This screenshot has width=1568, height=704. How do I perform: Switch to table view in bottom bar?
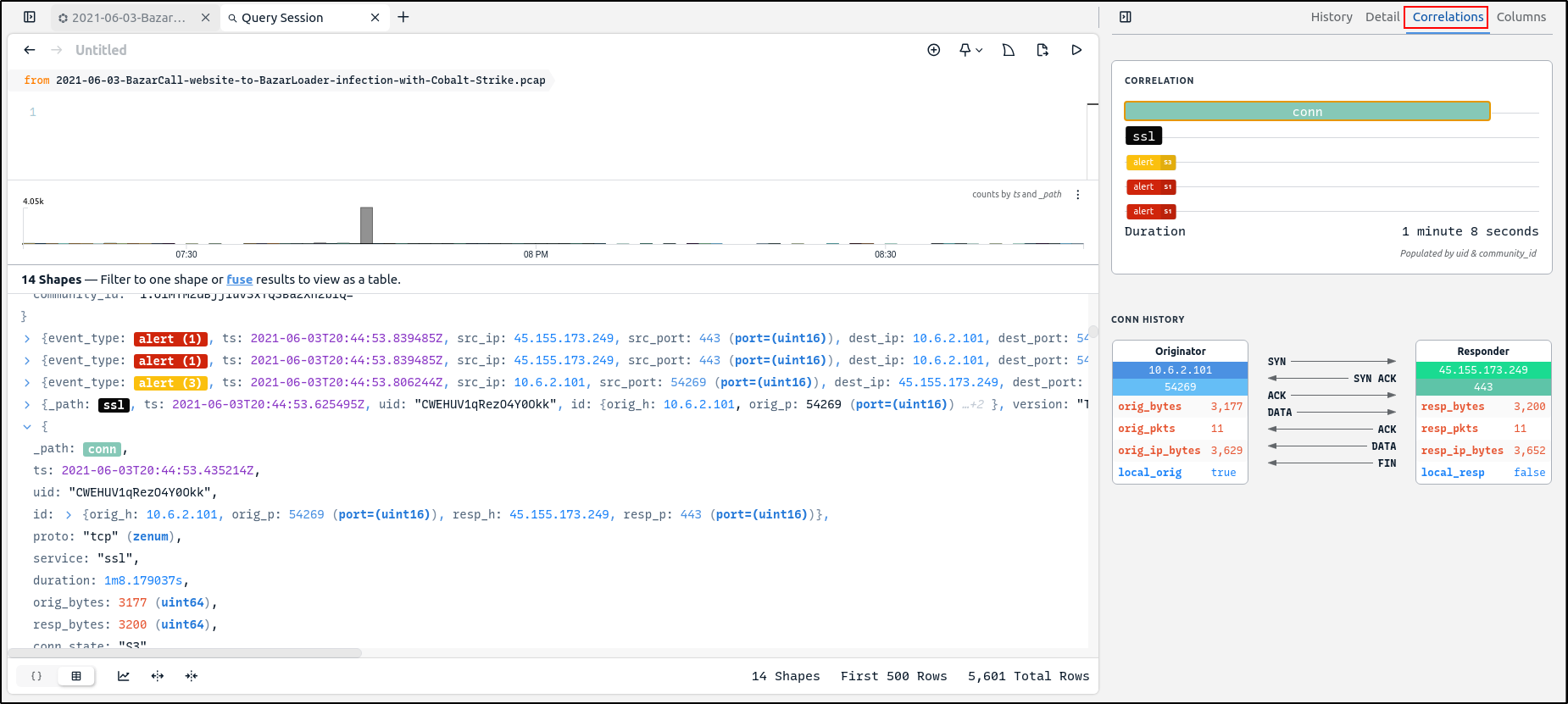click(x=76, y=676)
